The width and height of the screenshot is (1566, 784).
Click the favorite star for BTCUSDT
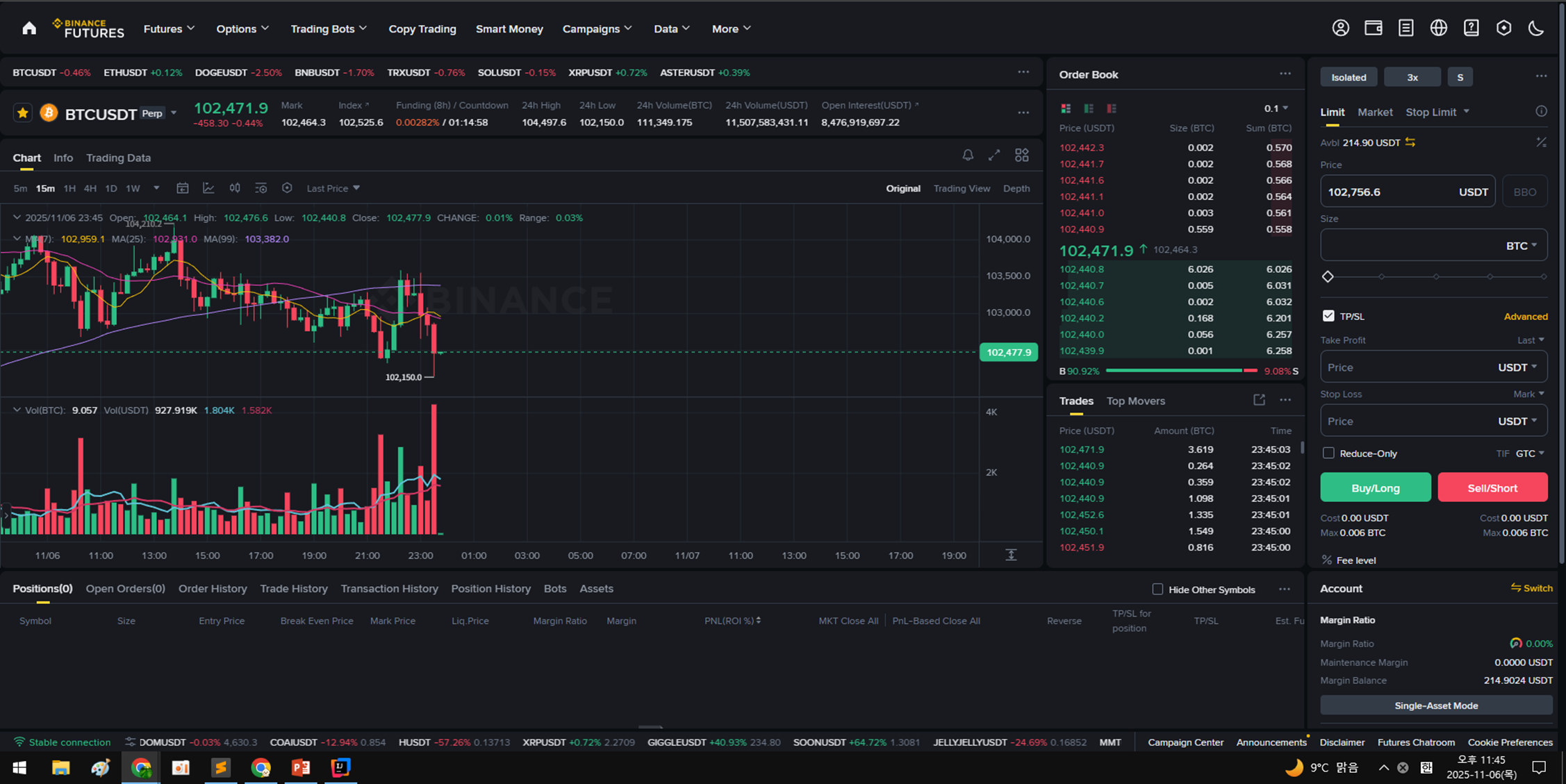tap(23, 113)
